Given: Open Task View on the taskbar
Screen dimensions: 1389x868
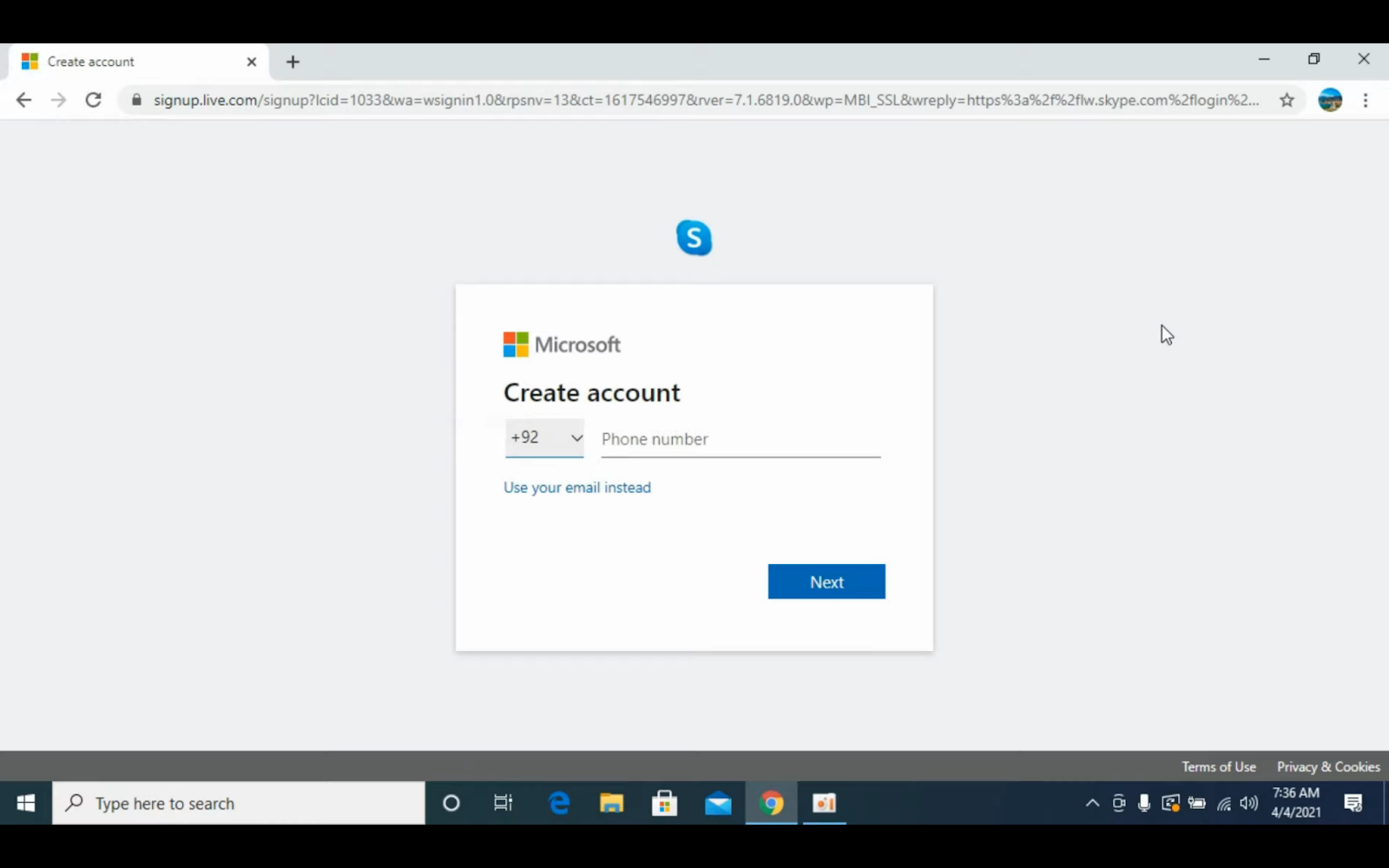Looking at the screenshot, I should tap(504, 803).
